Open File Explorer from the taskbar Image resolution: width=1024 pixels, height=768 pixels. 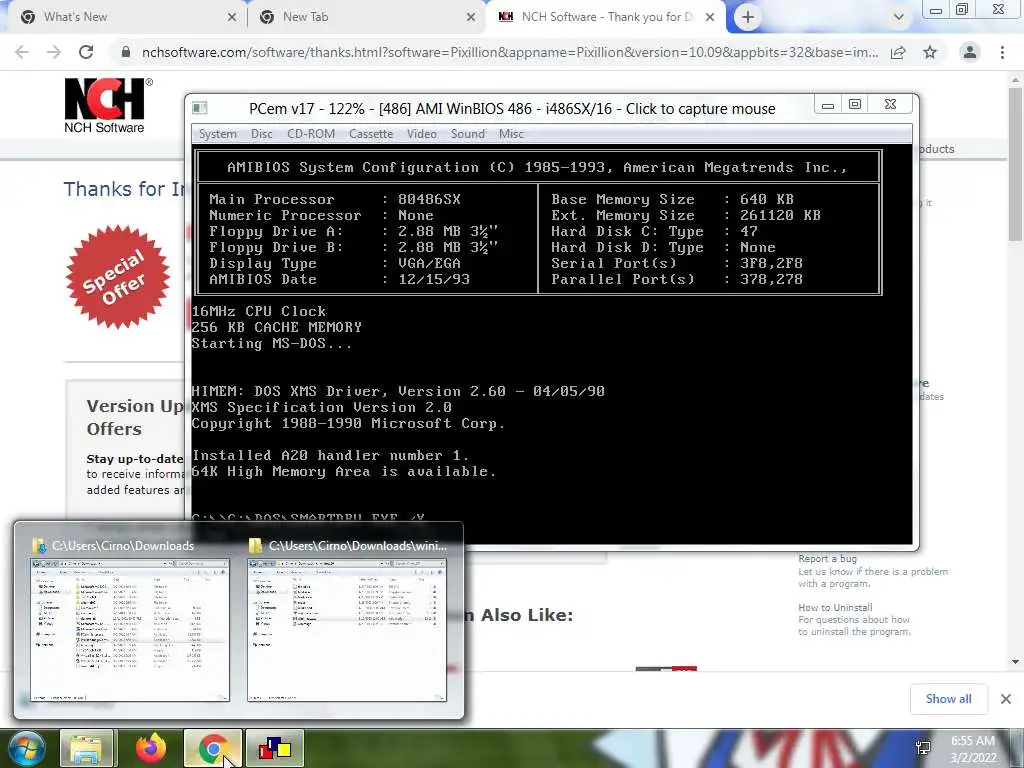coord(86,748)
